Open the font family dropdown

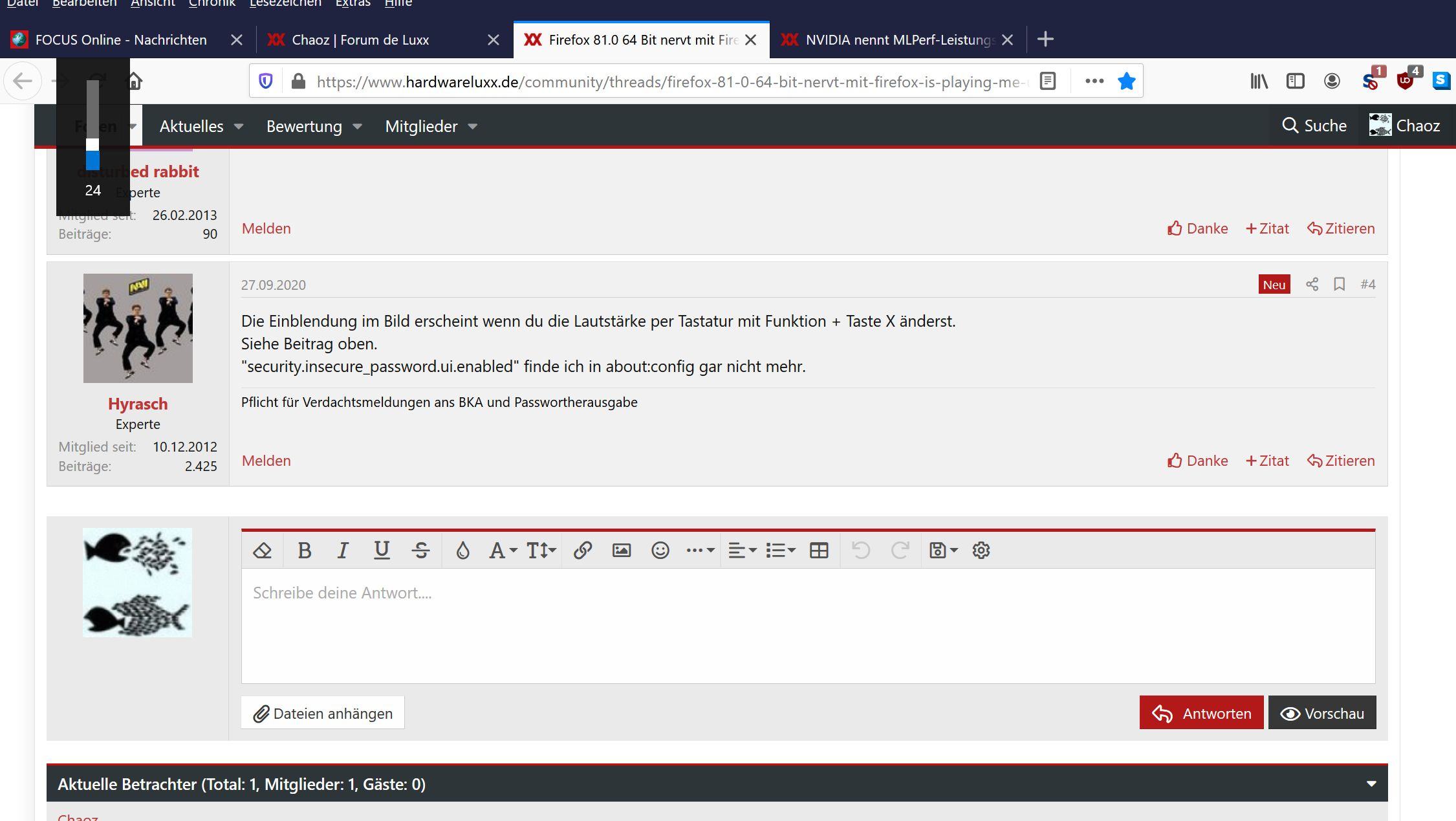tap(503, 551)
